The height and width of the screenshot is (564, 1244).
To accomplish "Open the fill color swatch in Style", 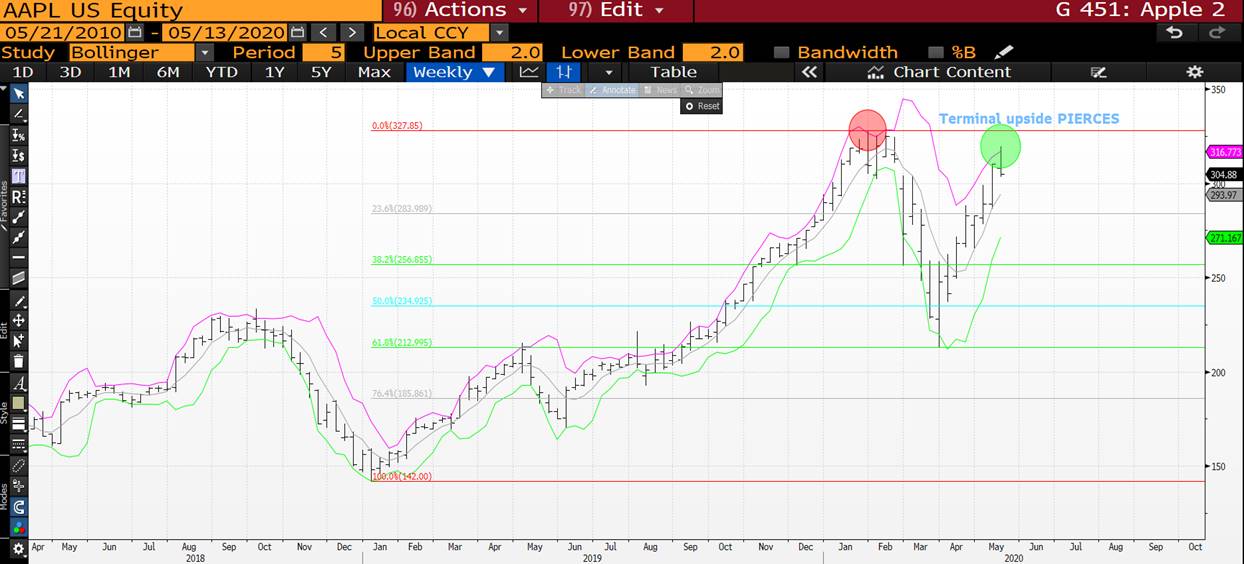I will [x=20, y=403].
